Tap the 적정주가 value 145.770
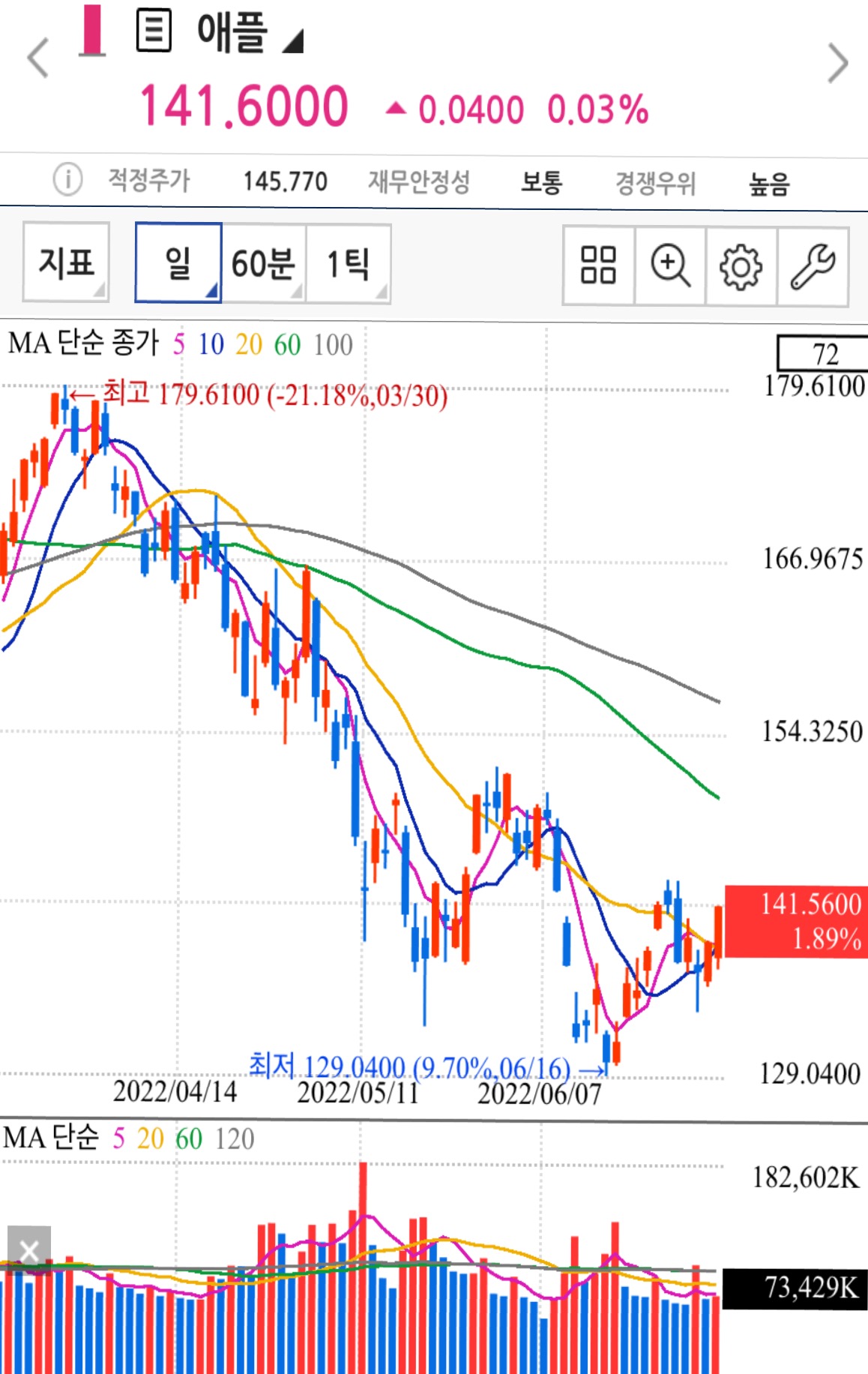Image resolution: width=868 pixels, height=1374 pixels. tap(285, 181)
